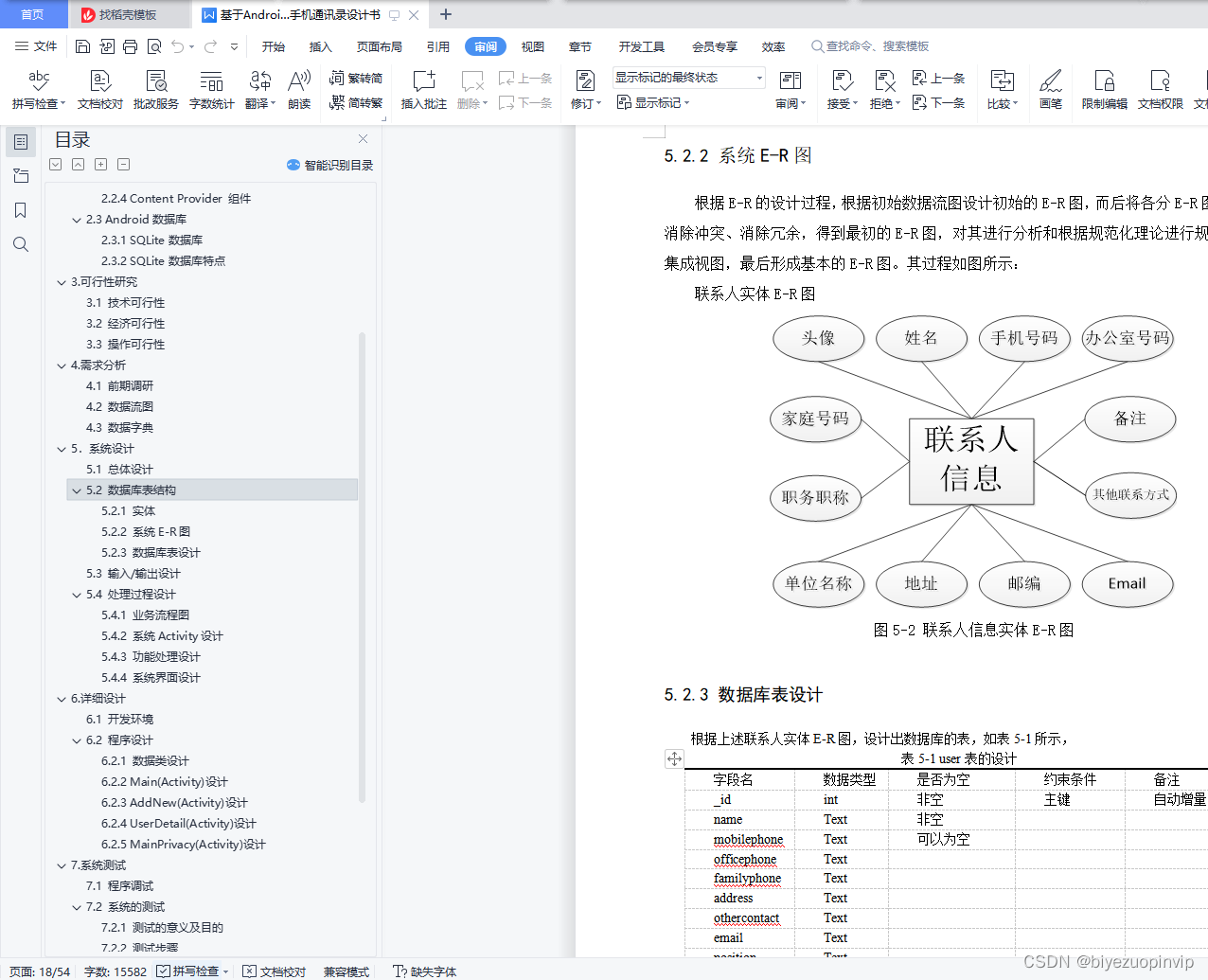Reject the revision (拒绝)
Image resolution: width=1208 pixels, height=980 pixels.
(884, 89)
